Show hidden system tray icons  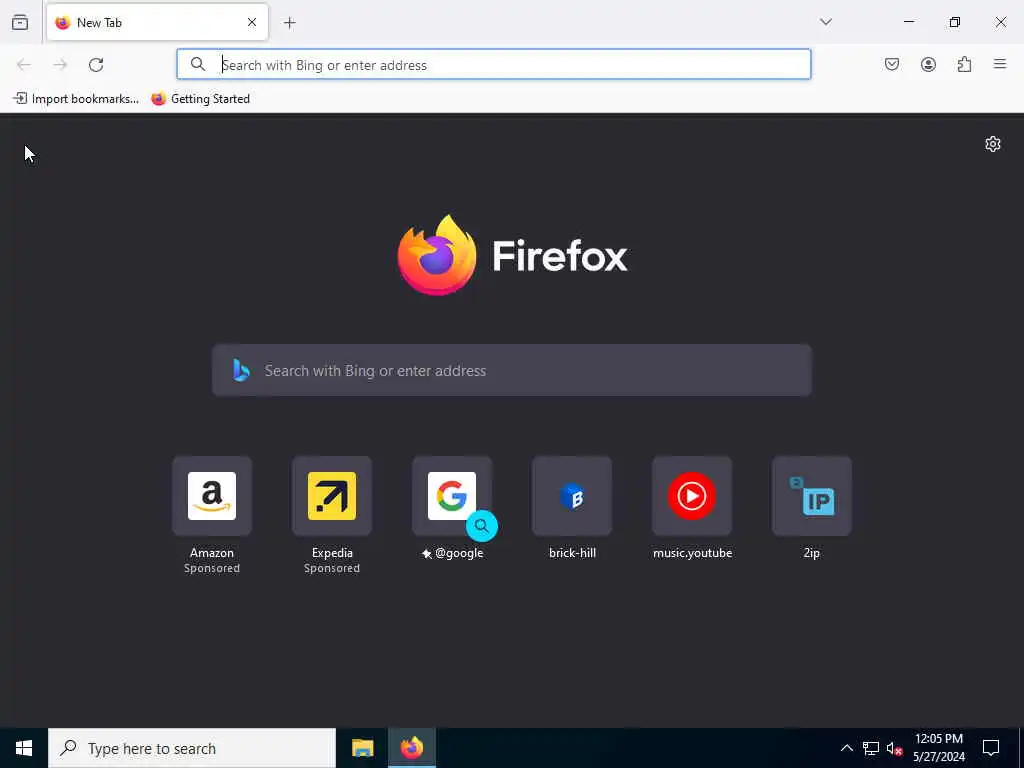point(846,748)
